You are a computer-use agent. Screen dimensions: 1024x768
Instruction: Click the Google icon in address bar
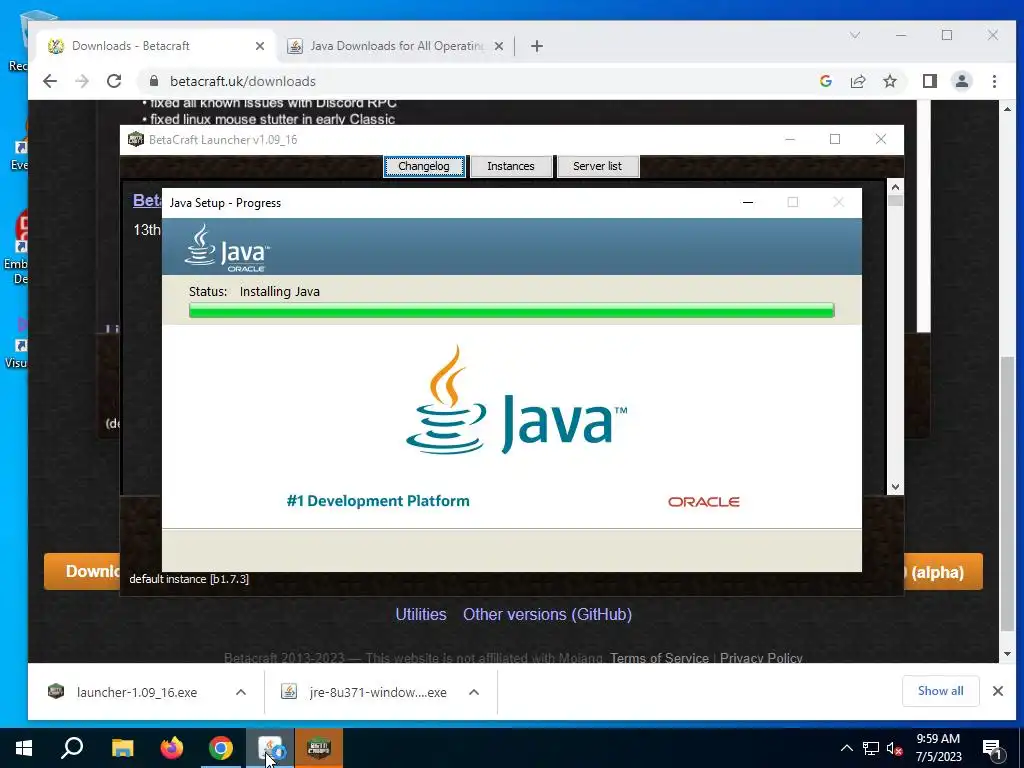pyautogui.click(x=825, y=81)
